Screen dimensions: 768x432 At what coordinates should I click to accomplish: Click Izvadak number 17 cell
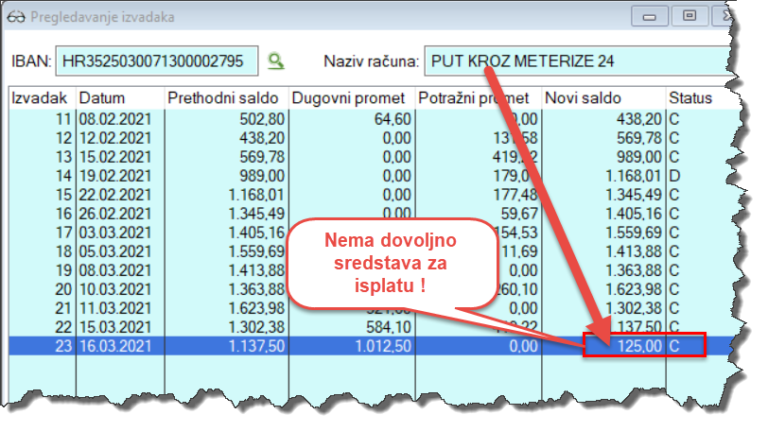click(x=63, y=232)
